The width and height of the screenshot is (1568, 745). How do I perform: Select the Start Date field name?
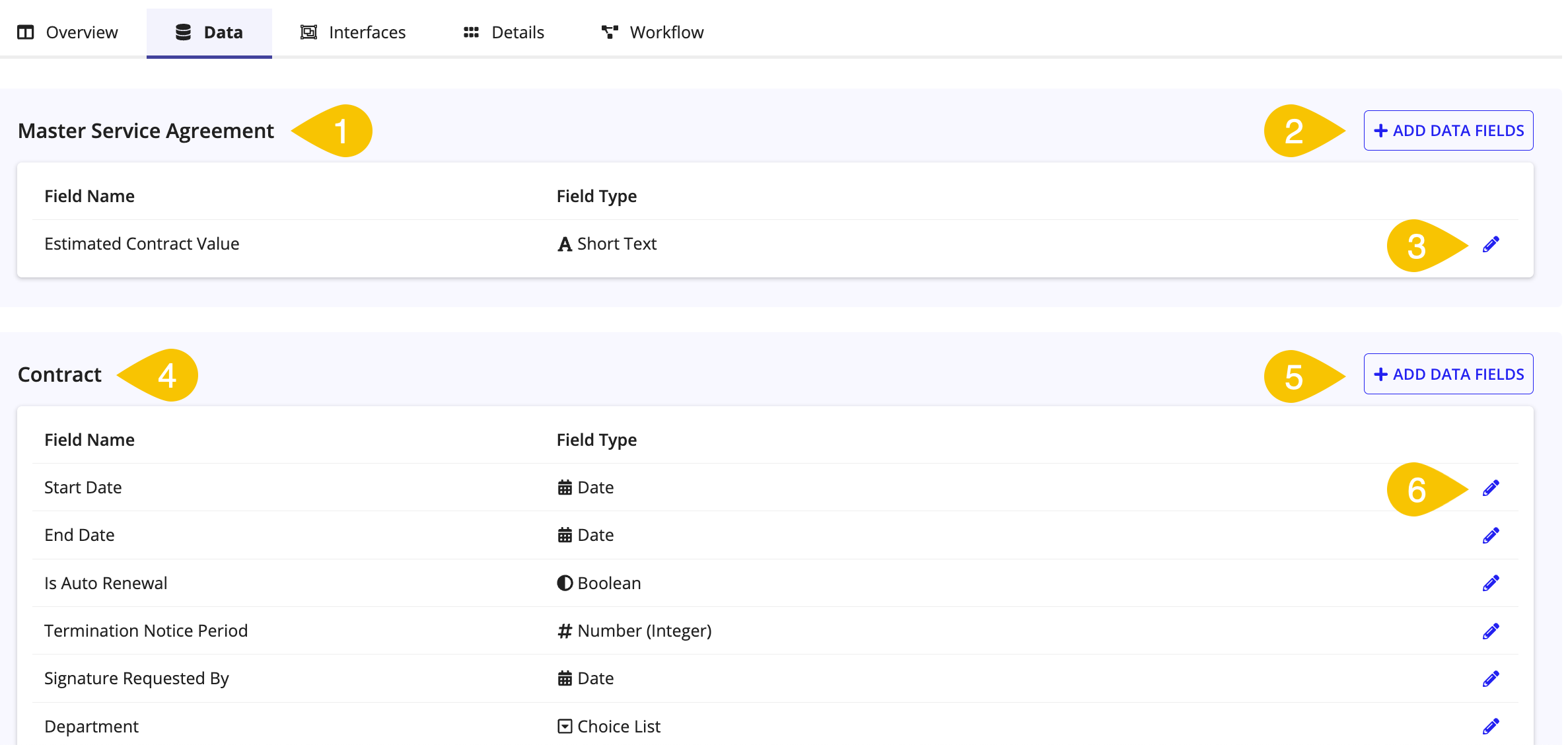[83, 487]
